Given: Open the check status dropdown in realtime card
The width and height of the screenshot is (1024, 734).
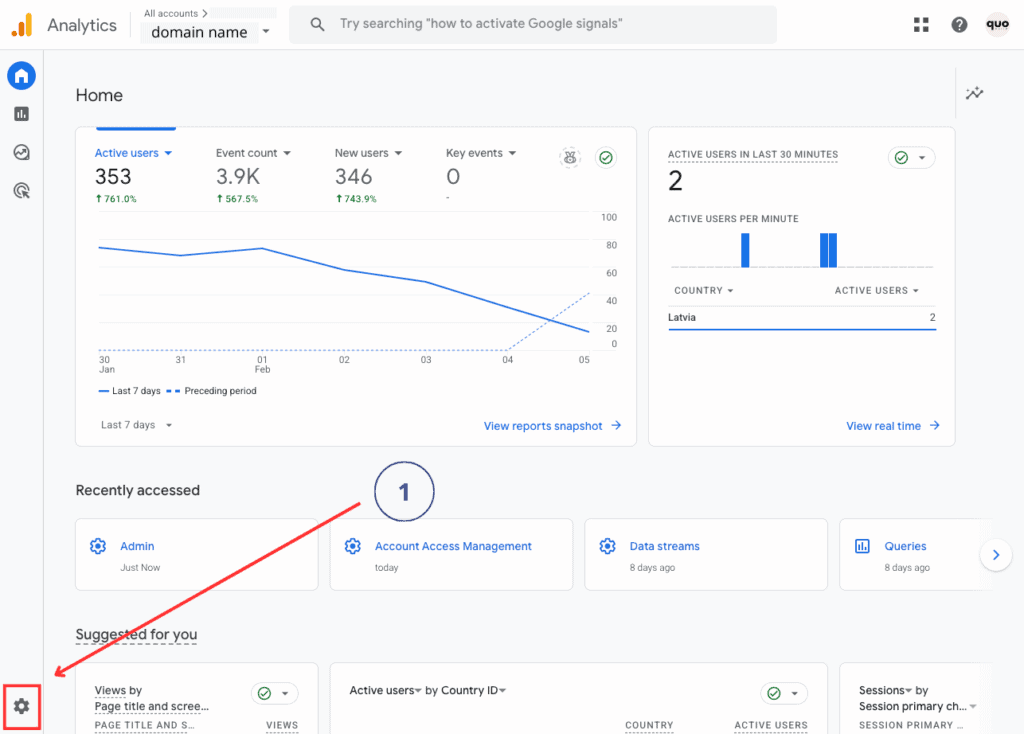Looking at the screenshot, I should click(x=912, y=157).
